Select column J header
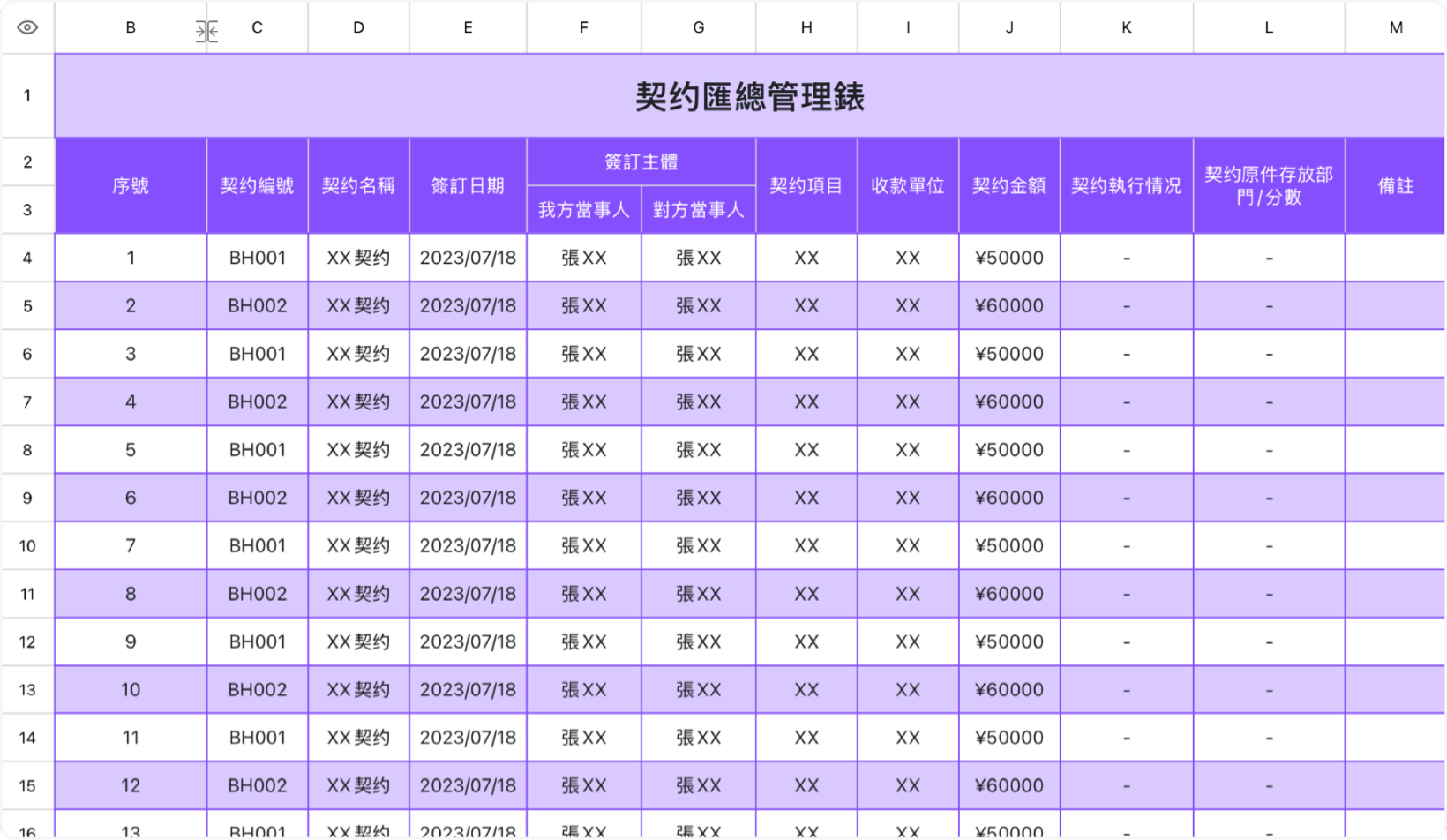 tap(1009, 27)
